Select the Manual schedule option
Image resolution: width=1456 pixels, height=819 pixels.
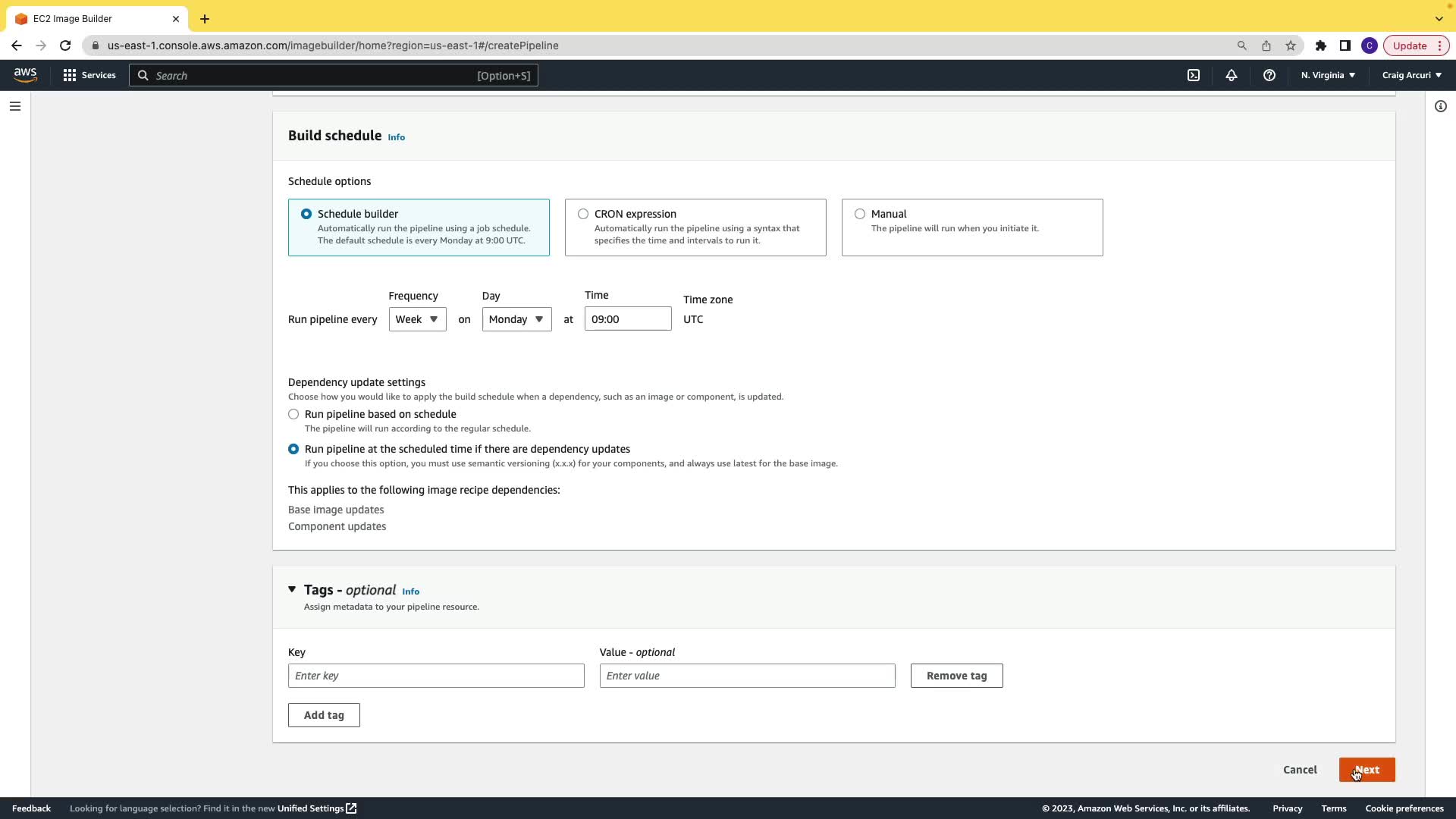pyautogui.click(x=860, y=214)
